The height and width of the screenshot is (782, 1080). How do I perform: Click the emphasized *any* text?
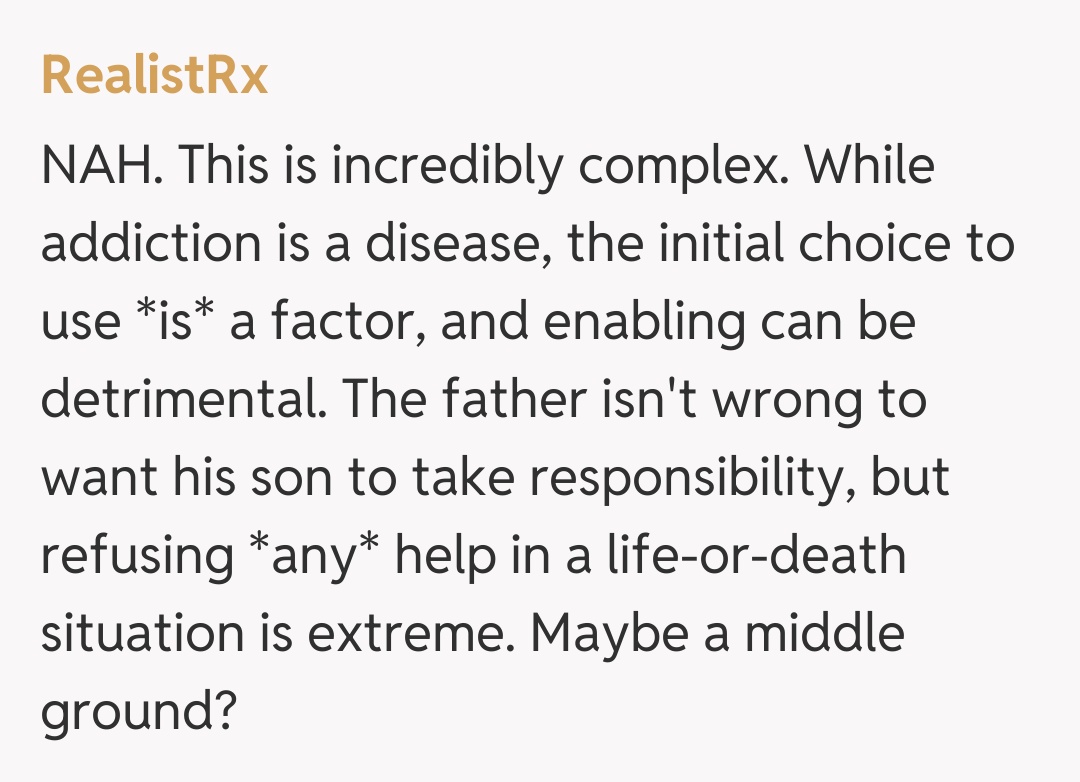click(312, 556)
